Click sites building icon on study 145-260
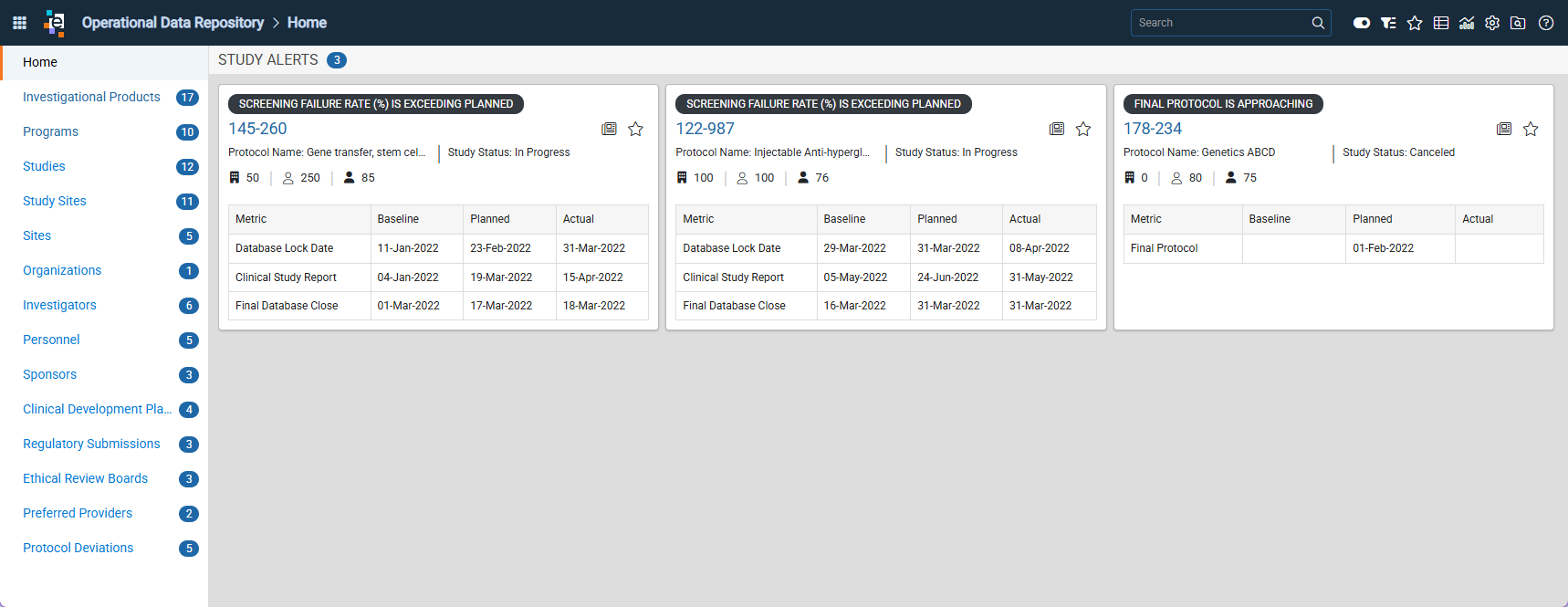The image size is (1568, 607). coord(235,178)
